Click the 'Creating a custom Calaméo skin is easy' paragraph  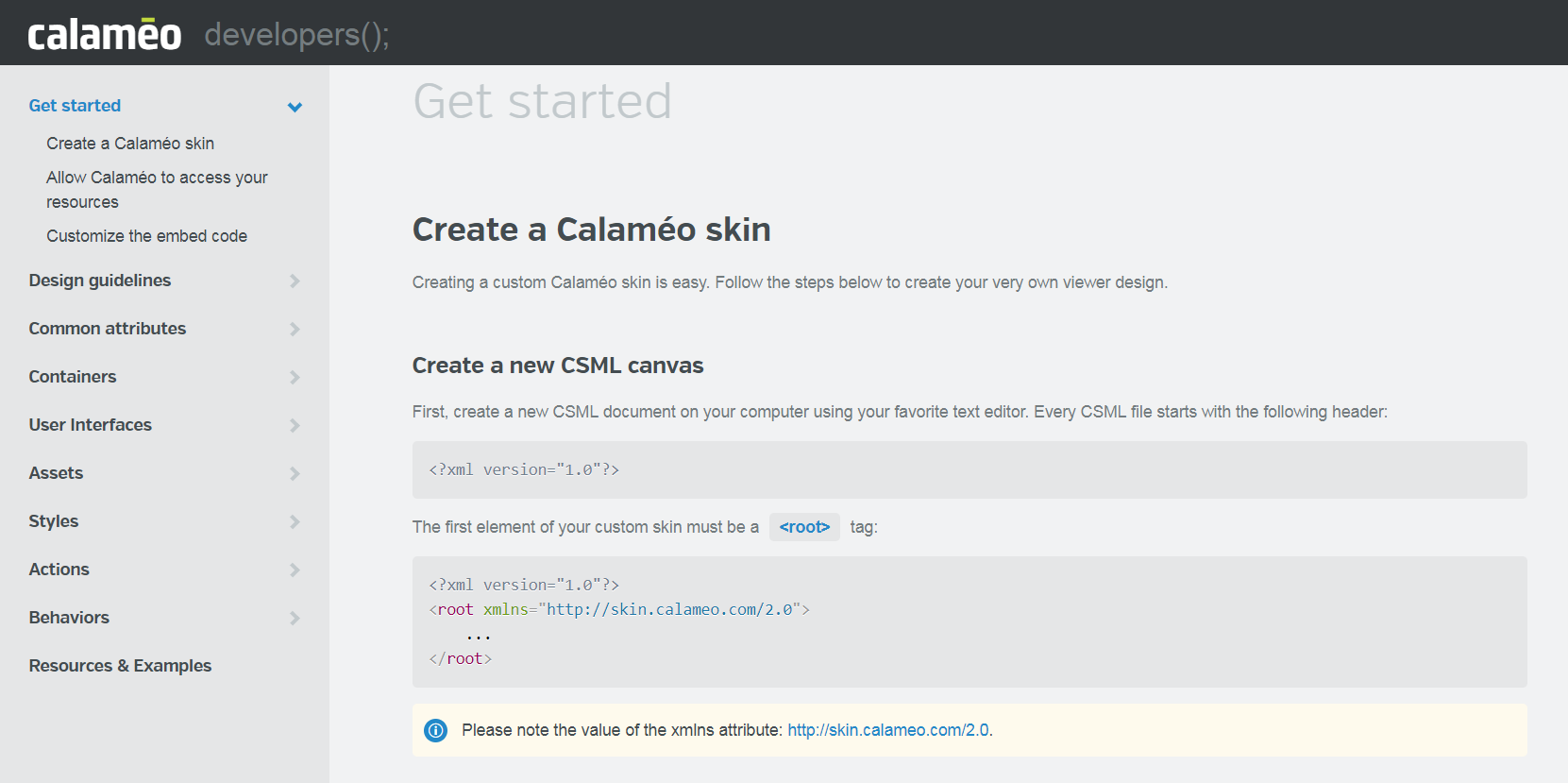[790, 282]
